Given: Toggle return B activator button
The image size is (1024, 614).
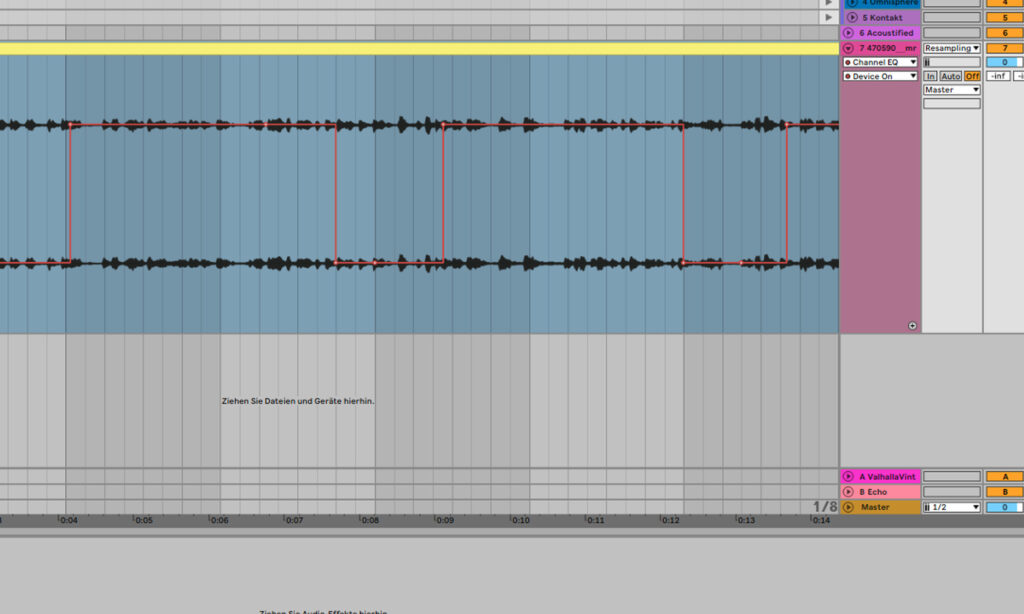Looking at the screenshot, I should [1005, 492].
